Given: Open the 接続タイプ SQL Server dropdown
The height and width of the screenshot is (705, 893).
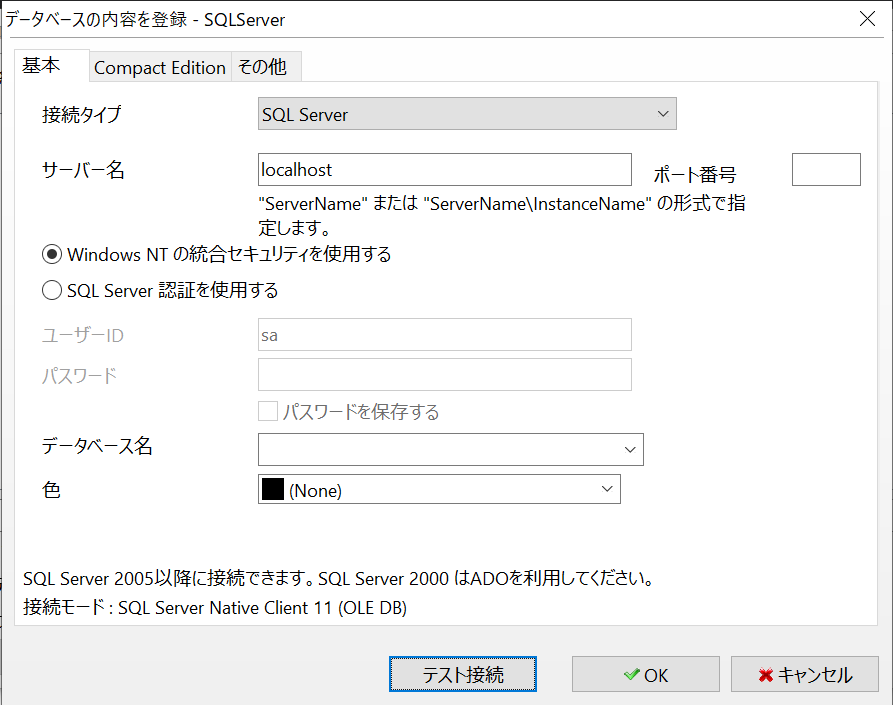Looking at the screenshot, I should [467, 114].
